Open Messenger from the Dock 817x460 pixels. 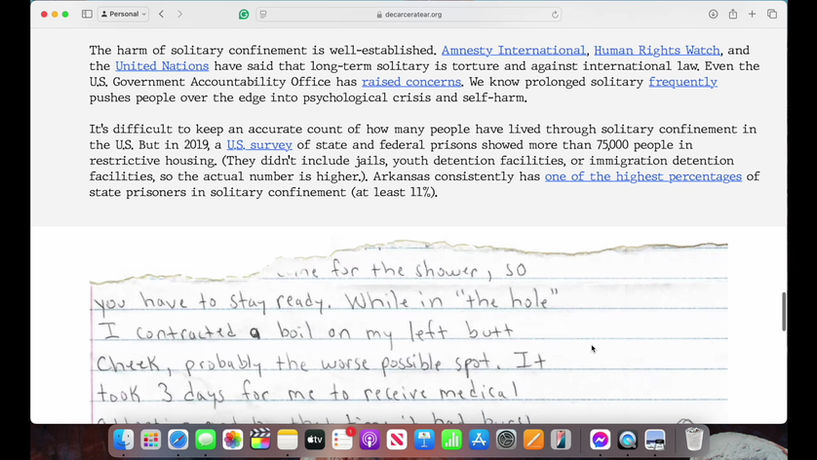pos(600,440)
